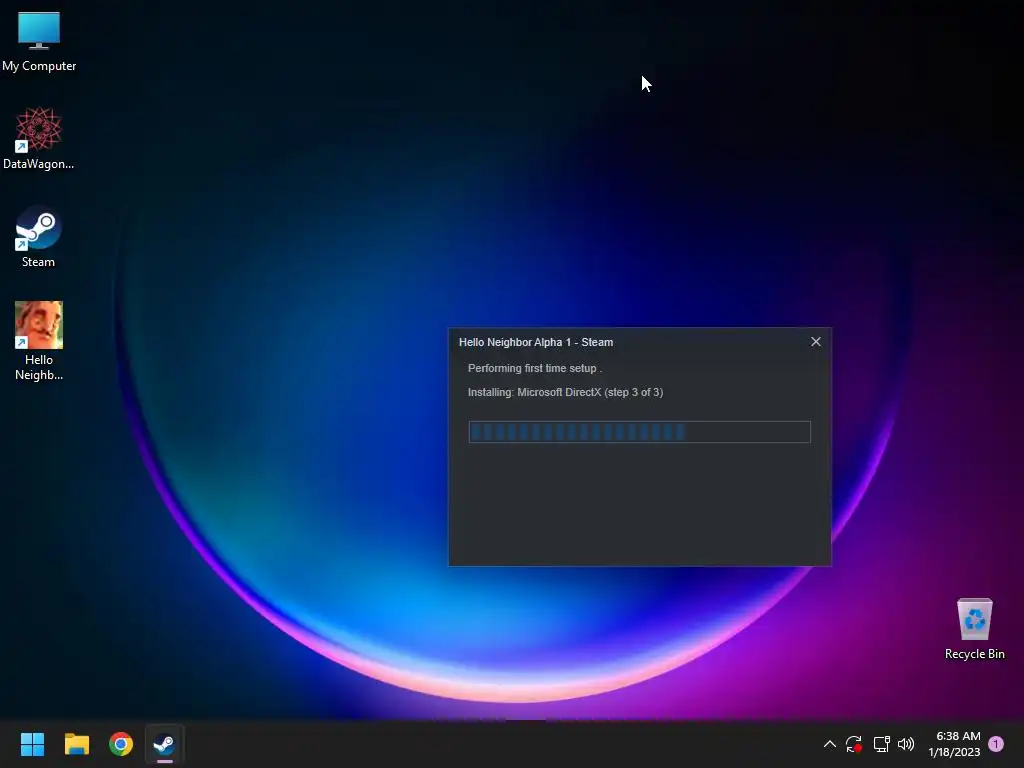Click the sync status tray icon
The image size is (1024, 768).
point(854,744)
